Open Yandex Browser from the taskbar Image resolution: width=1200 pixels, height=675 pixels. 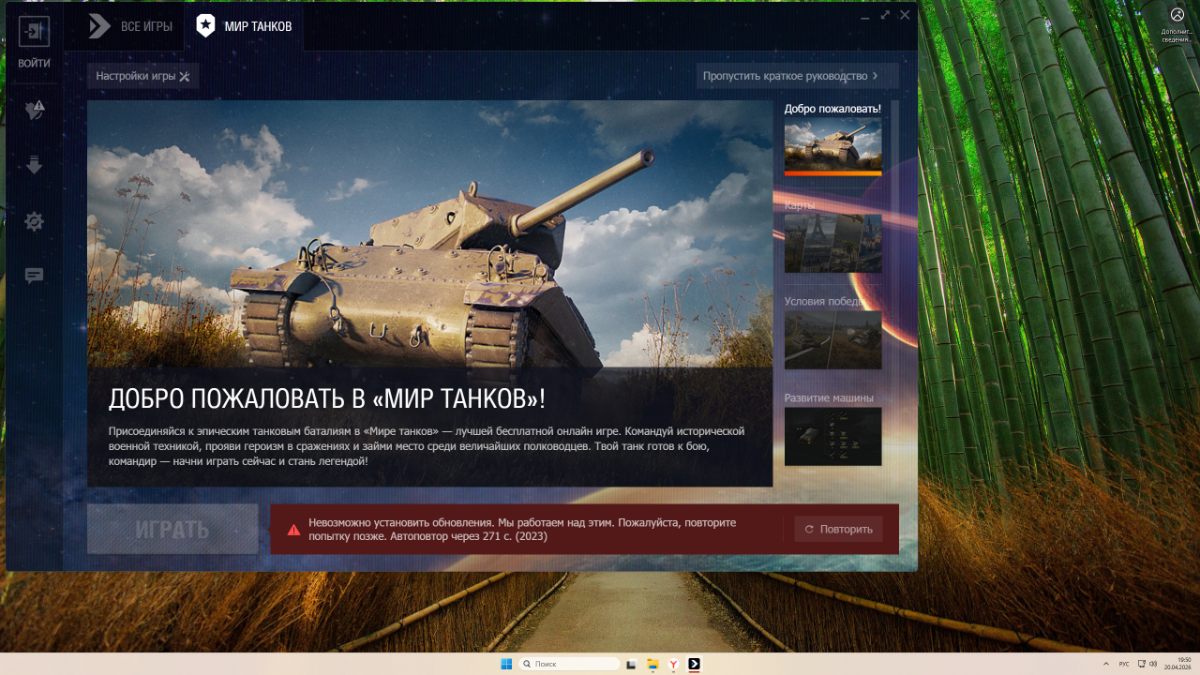point(674,664)
